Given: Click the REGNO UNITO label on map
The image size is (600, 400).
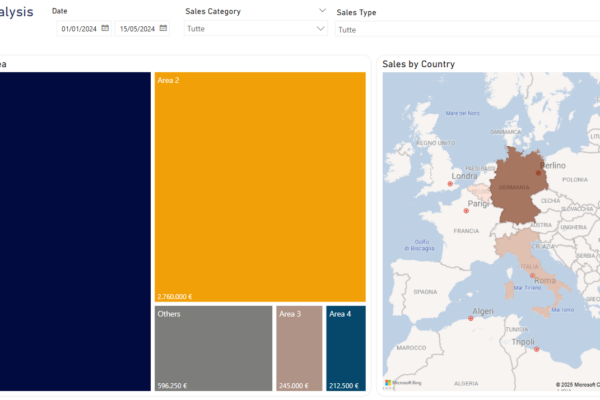Looking at the screenshot, I should pos(435,143).
